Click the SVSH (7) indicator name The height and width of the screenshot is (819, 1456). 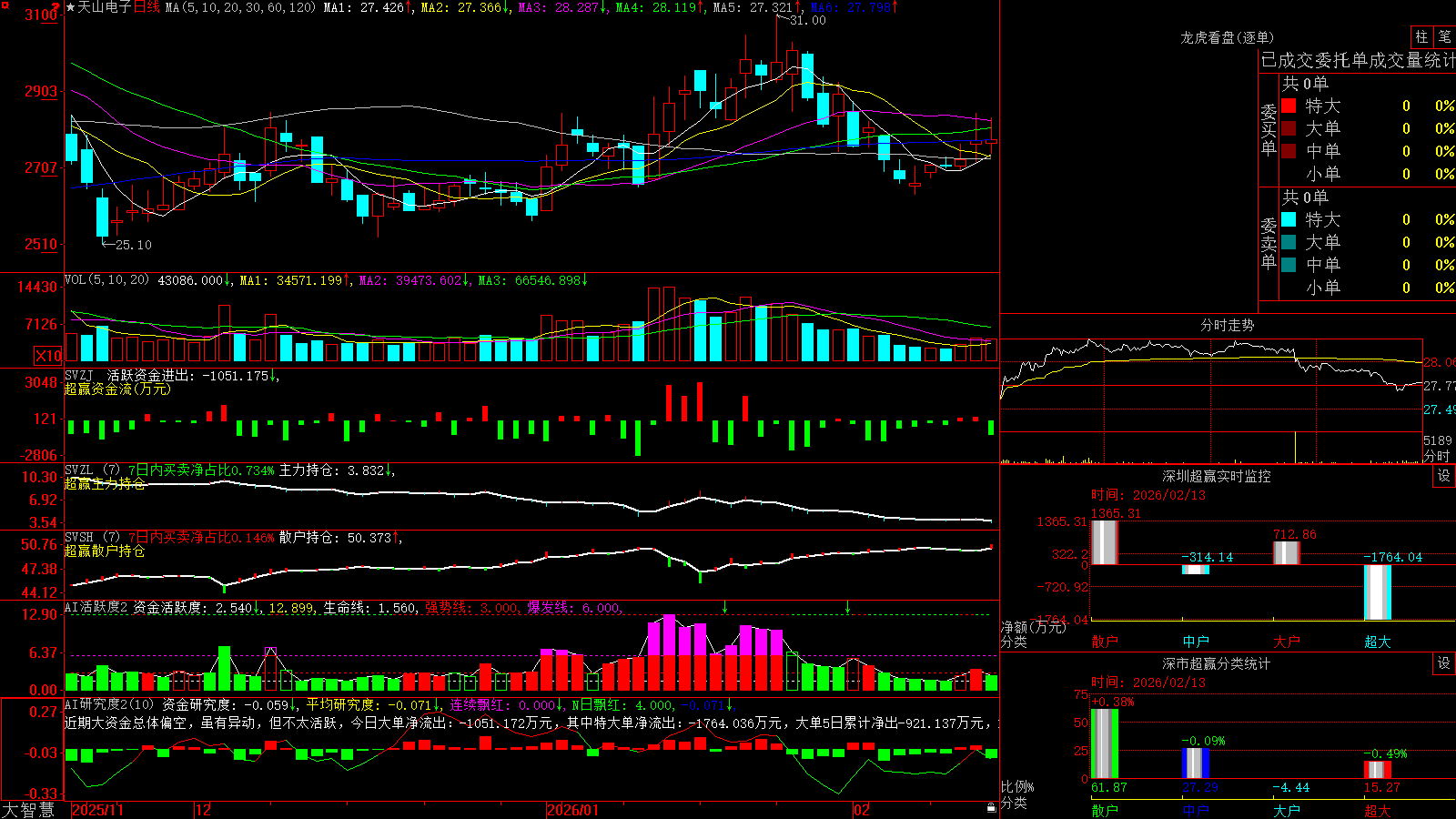click(92, 538)
